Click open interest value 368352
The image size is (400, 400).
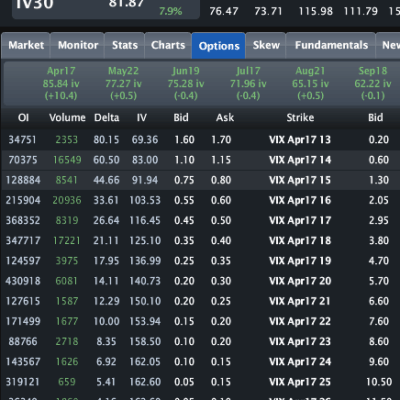point(23,220)
